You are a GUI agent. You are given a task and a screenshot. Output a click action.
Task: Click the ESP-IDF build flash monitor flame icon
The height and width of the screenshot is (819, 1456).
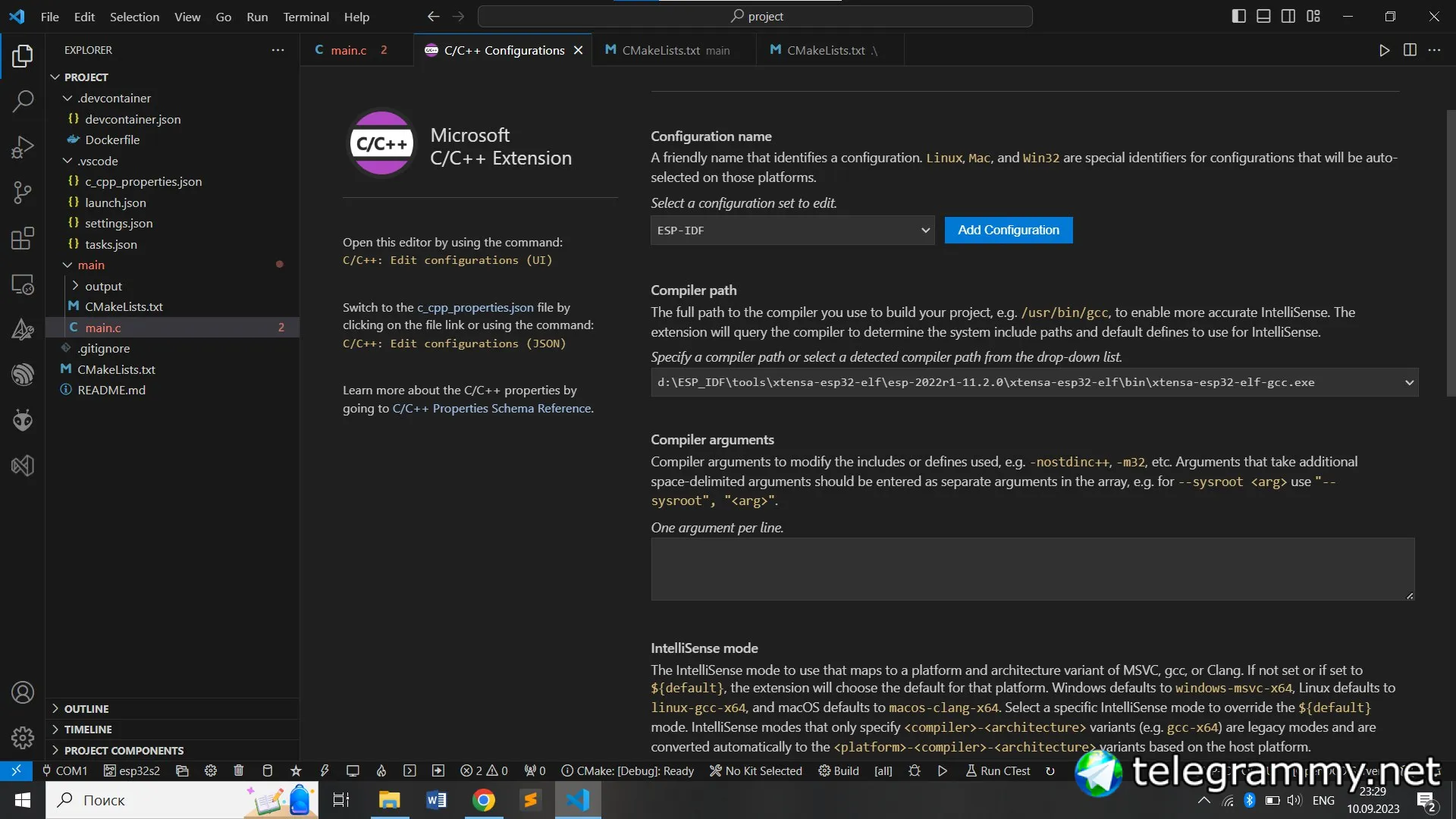tap(381, 770)
